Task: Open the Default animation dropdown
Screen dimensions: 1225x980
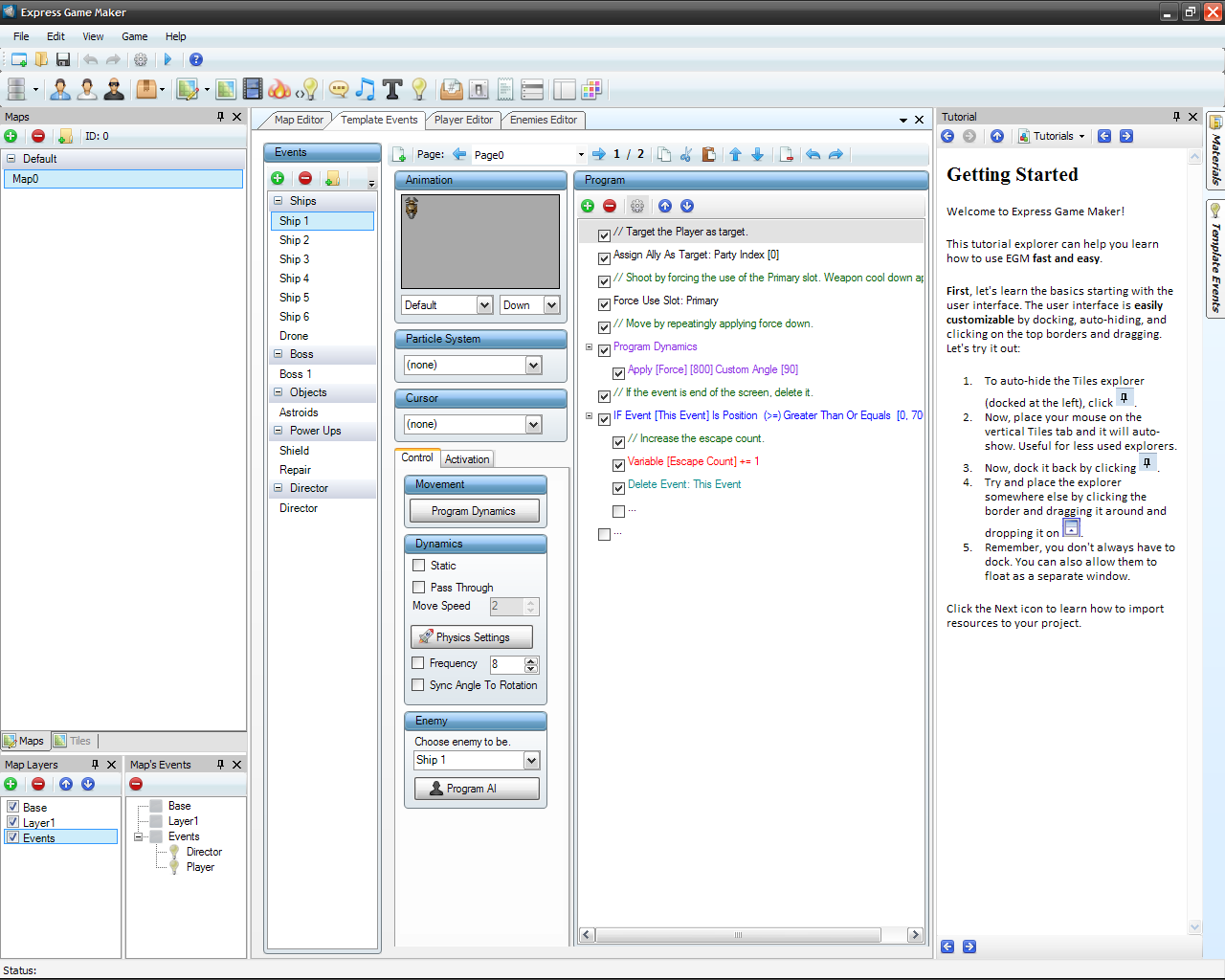Action: 484,305
